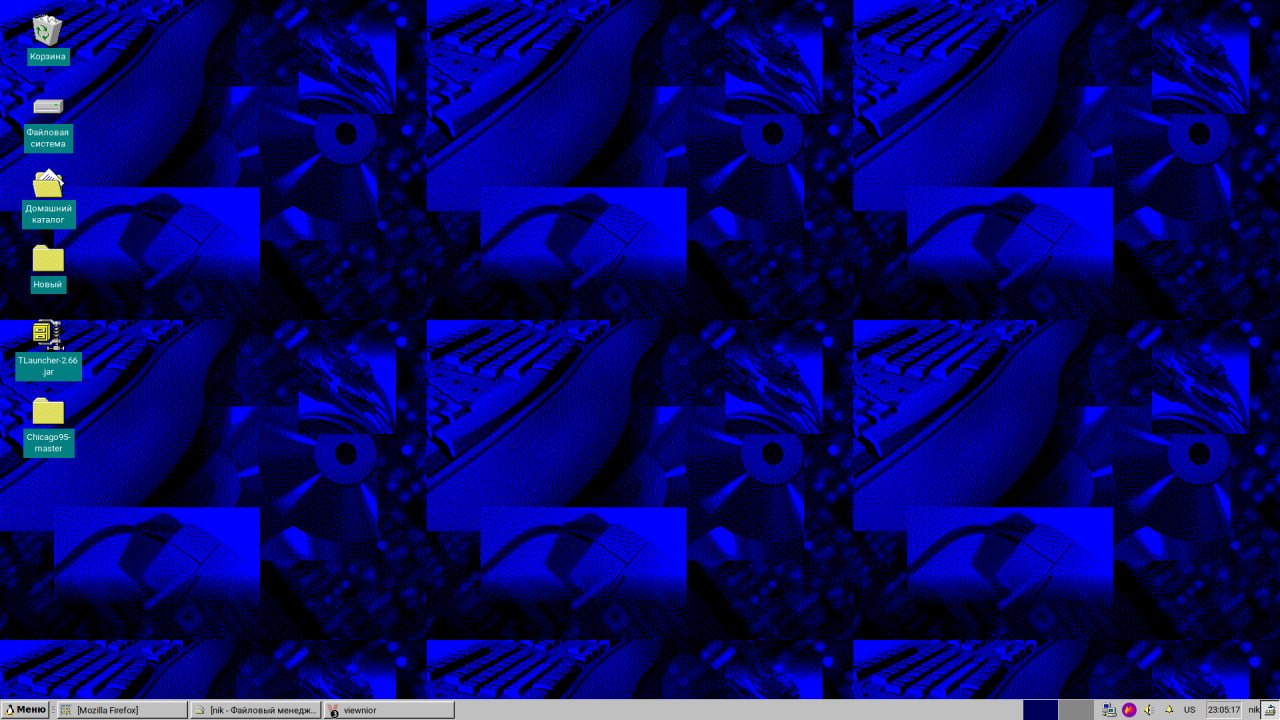Switch to the Mozilla Firefox taskbar window
The height and width of the screenshot is (720, 1280).
tap(120, 710)
